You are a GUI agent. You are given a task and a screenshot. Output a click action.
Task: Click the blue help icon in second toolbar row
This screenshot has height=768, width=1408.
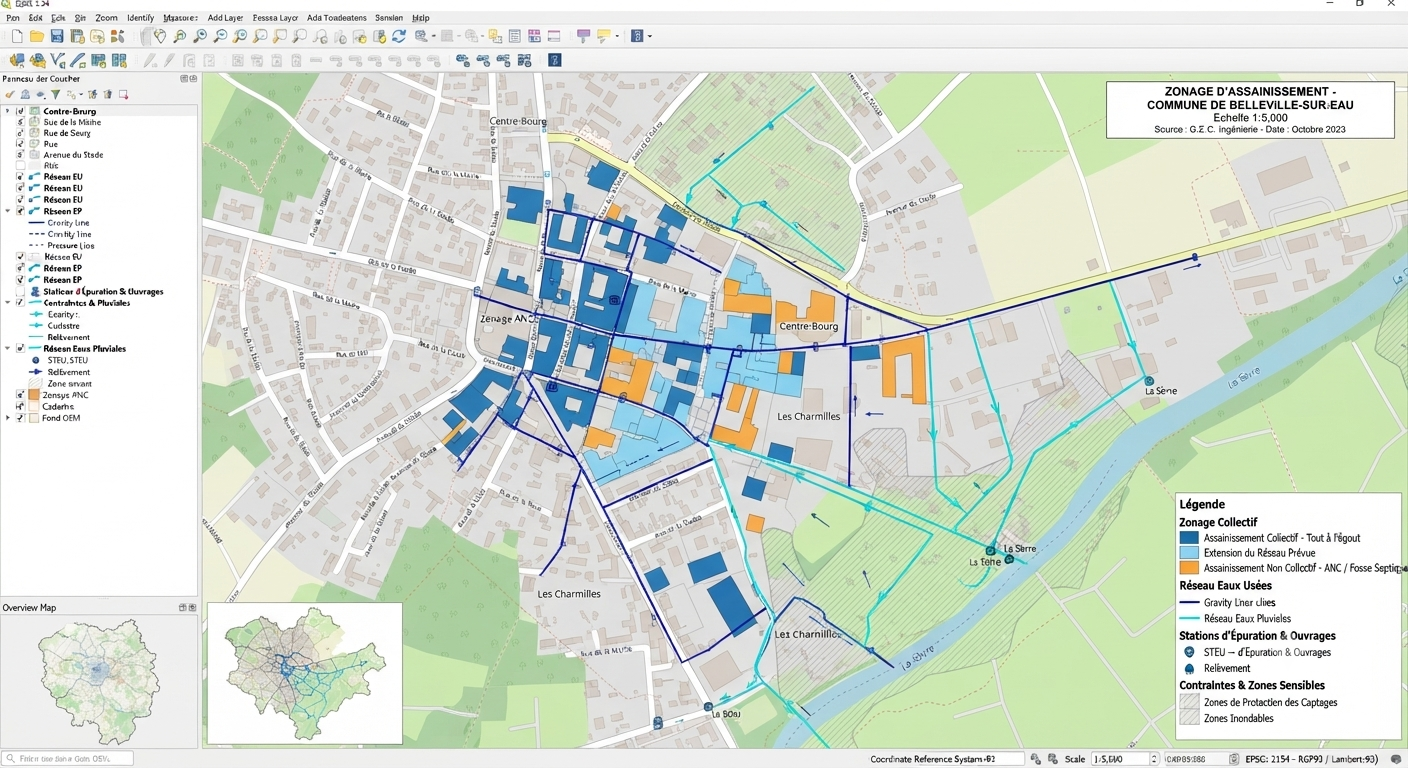click(x=555, y=60)
